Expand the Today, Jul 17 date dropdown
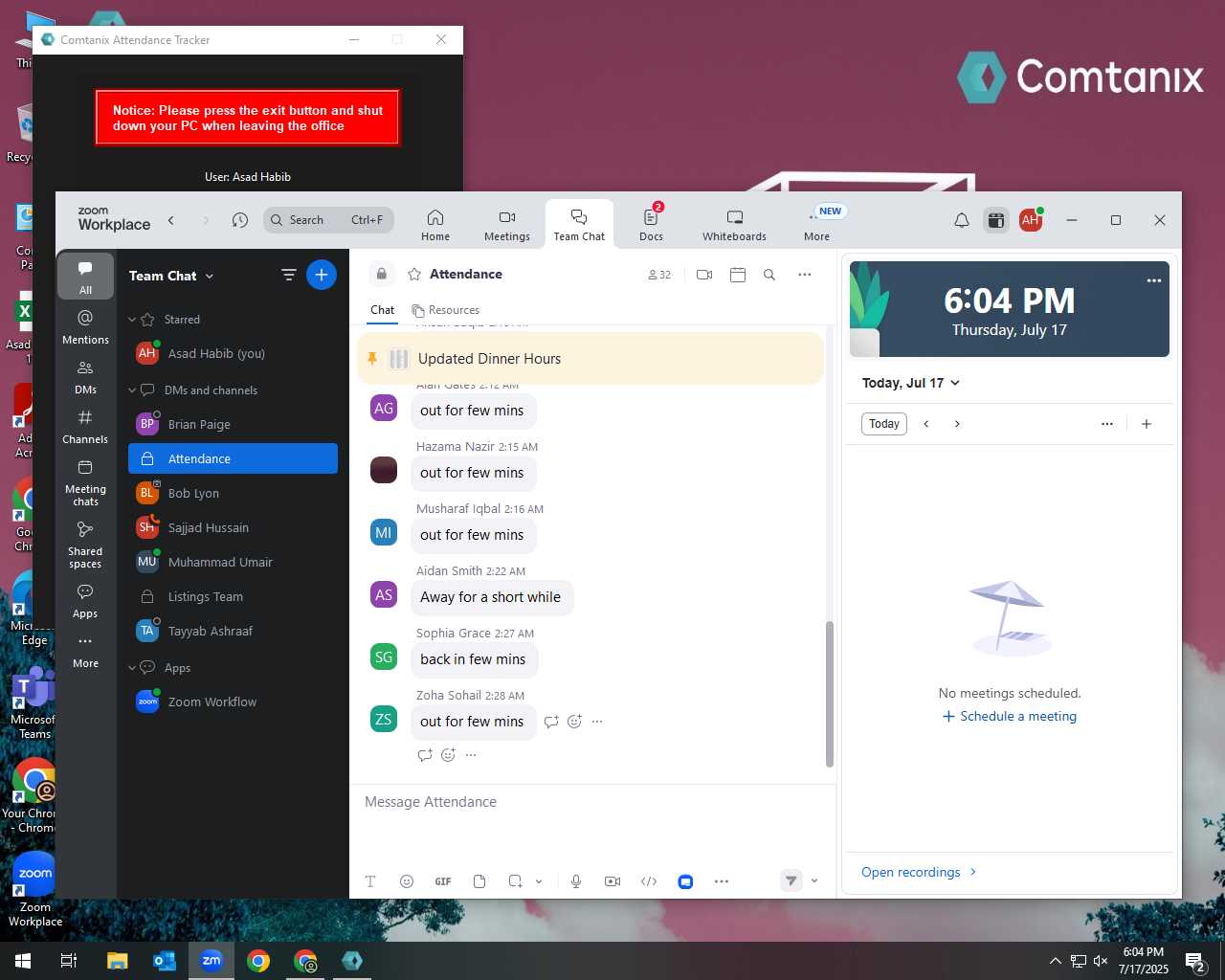 (x=910, y=383)
